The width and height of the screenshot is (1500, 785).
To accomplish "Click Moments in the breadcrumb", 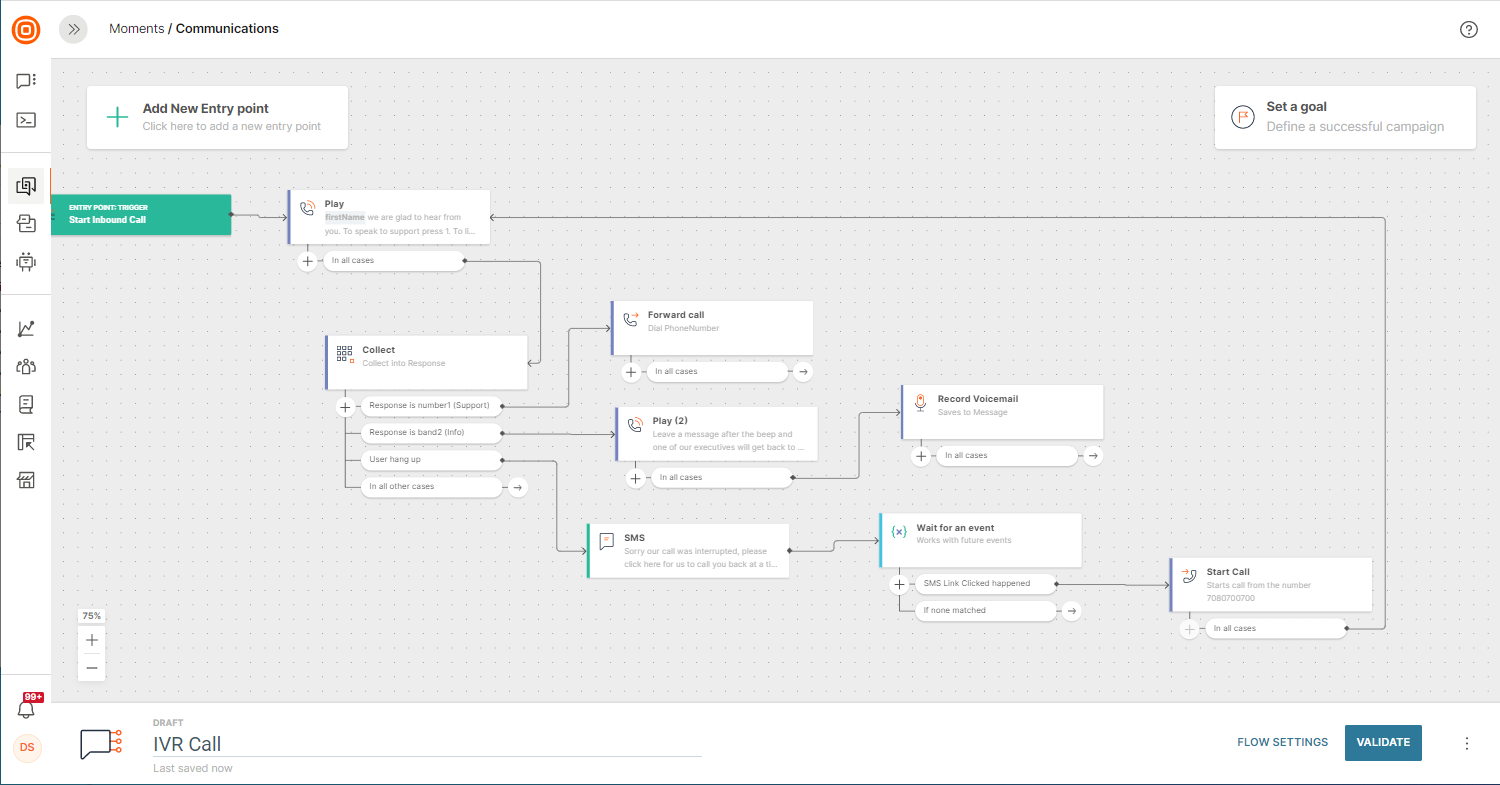I will (x=136, y=29).
